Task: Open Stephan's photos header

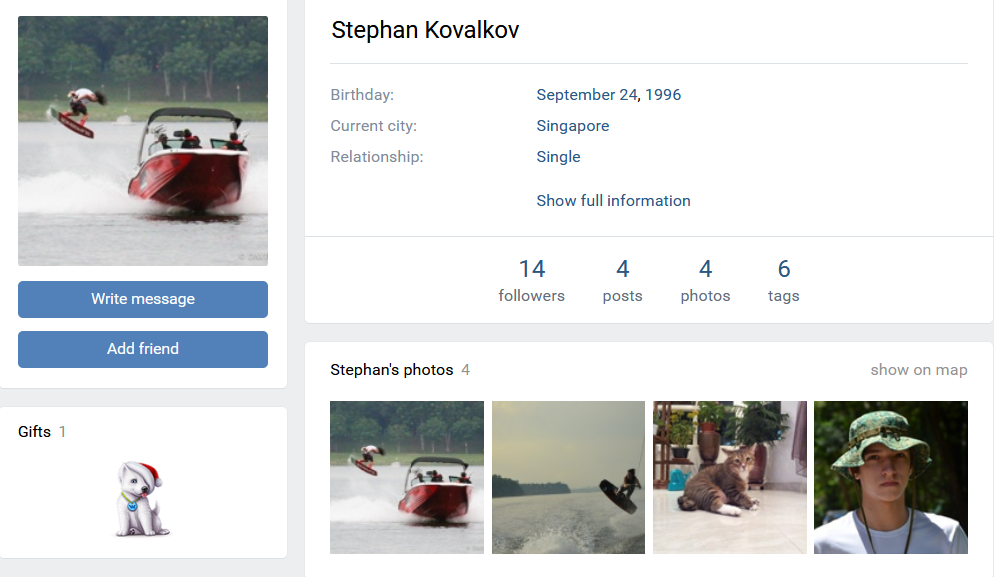Action: pos(391,370)
